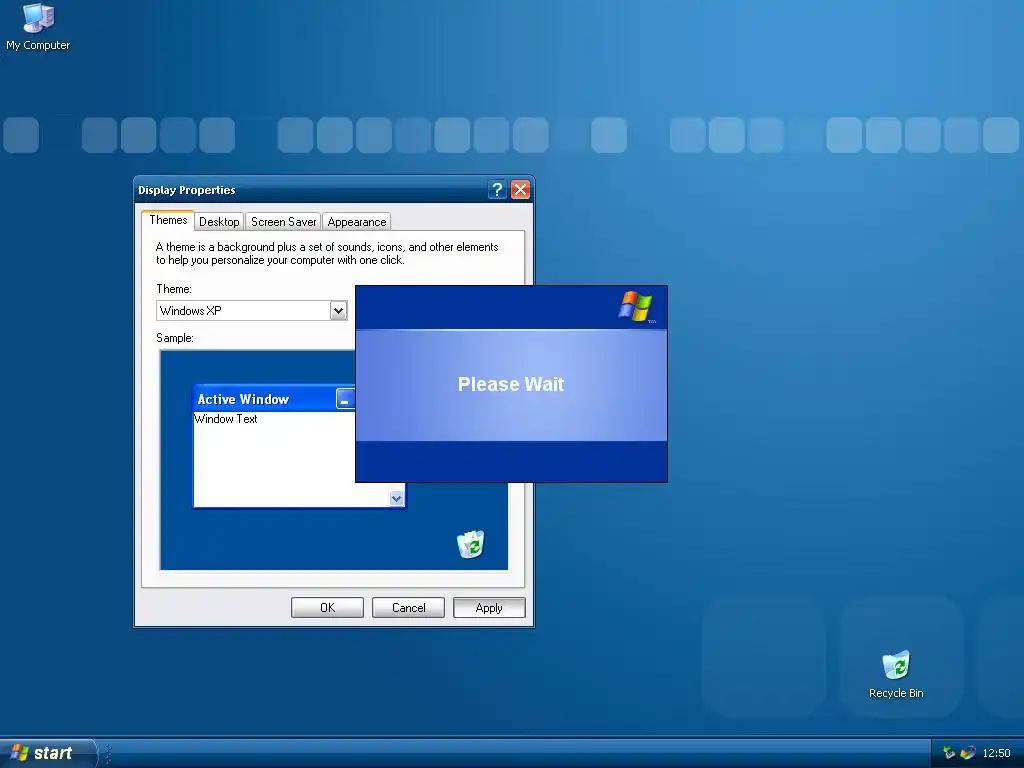The width and height of the screenshot is (1024, 768).
Task: Click the Please Wait message text
Action: (511, 384)
